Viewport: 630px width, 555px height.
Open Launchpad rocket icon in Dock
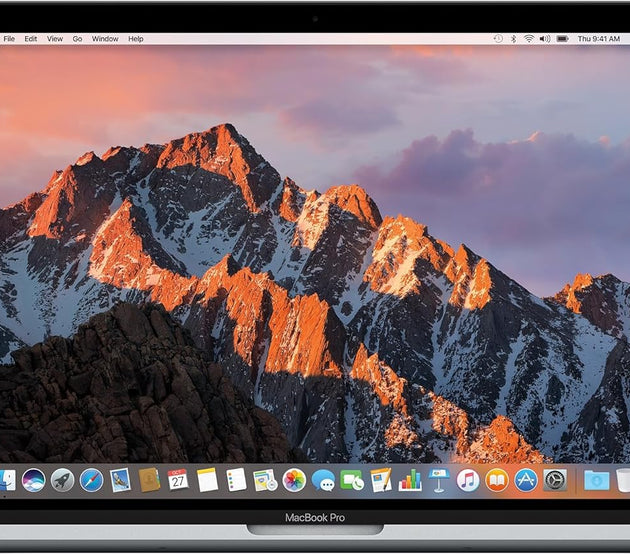[62, 480]
